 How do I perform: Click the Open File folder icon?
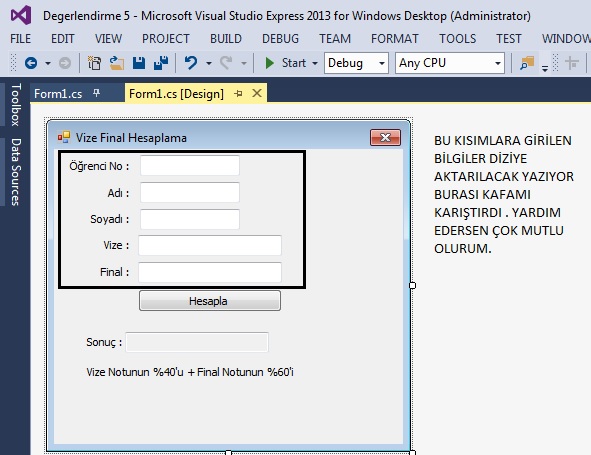[117, 63]
